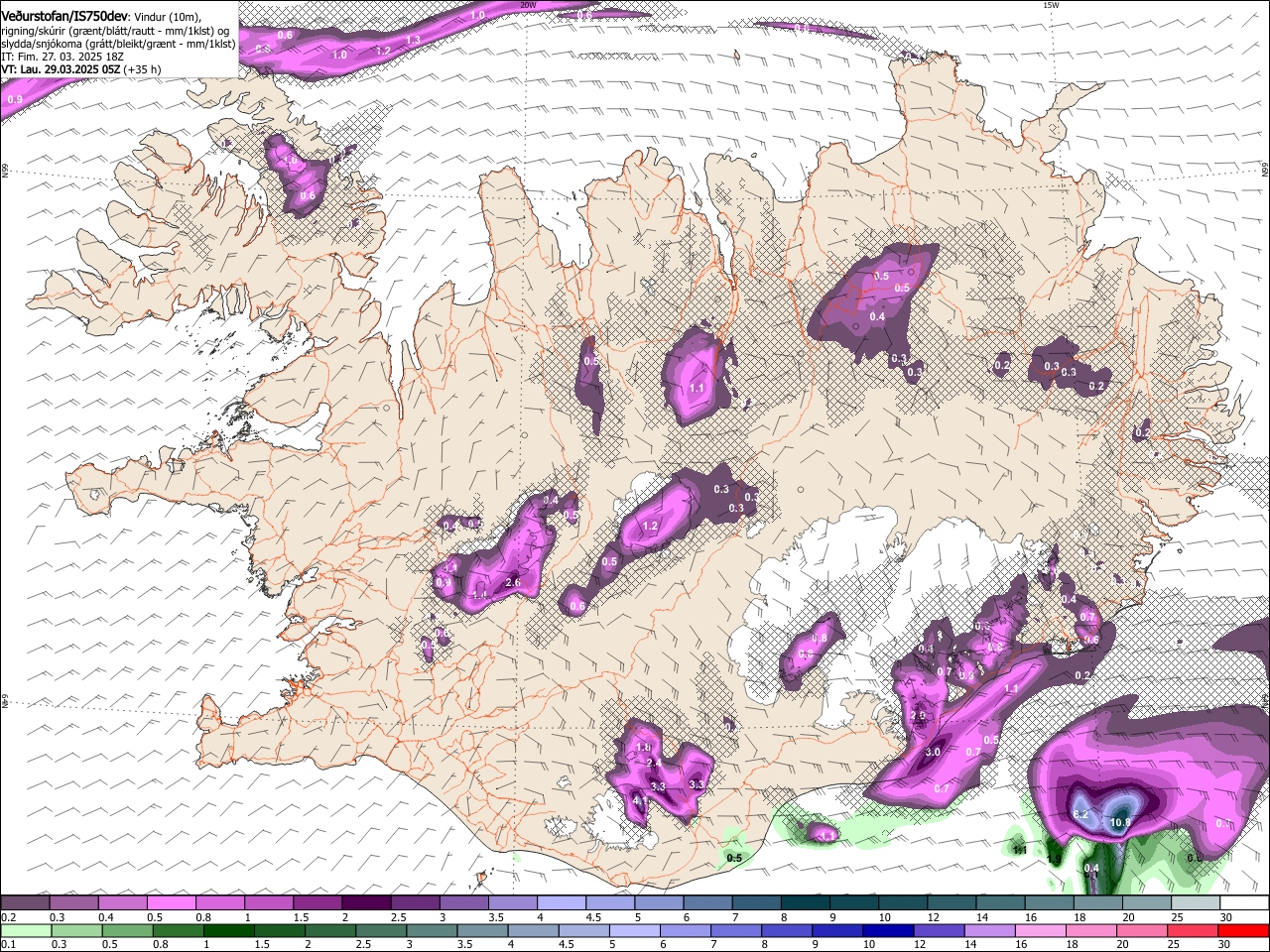Click the slydda/snjókoma legend description line
The height and width of the screenshot is (952, 1270).
pos(118,43)
